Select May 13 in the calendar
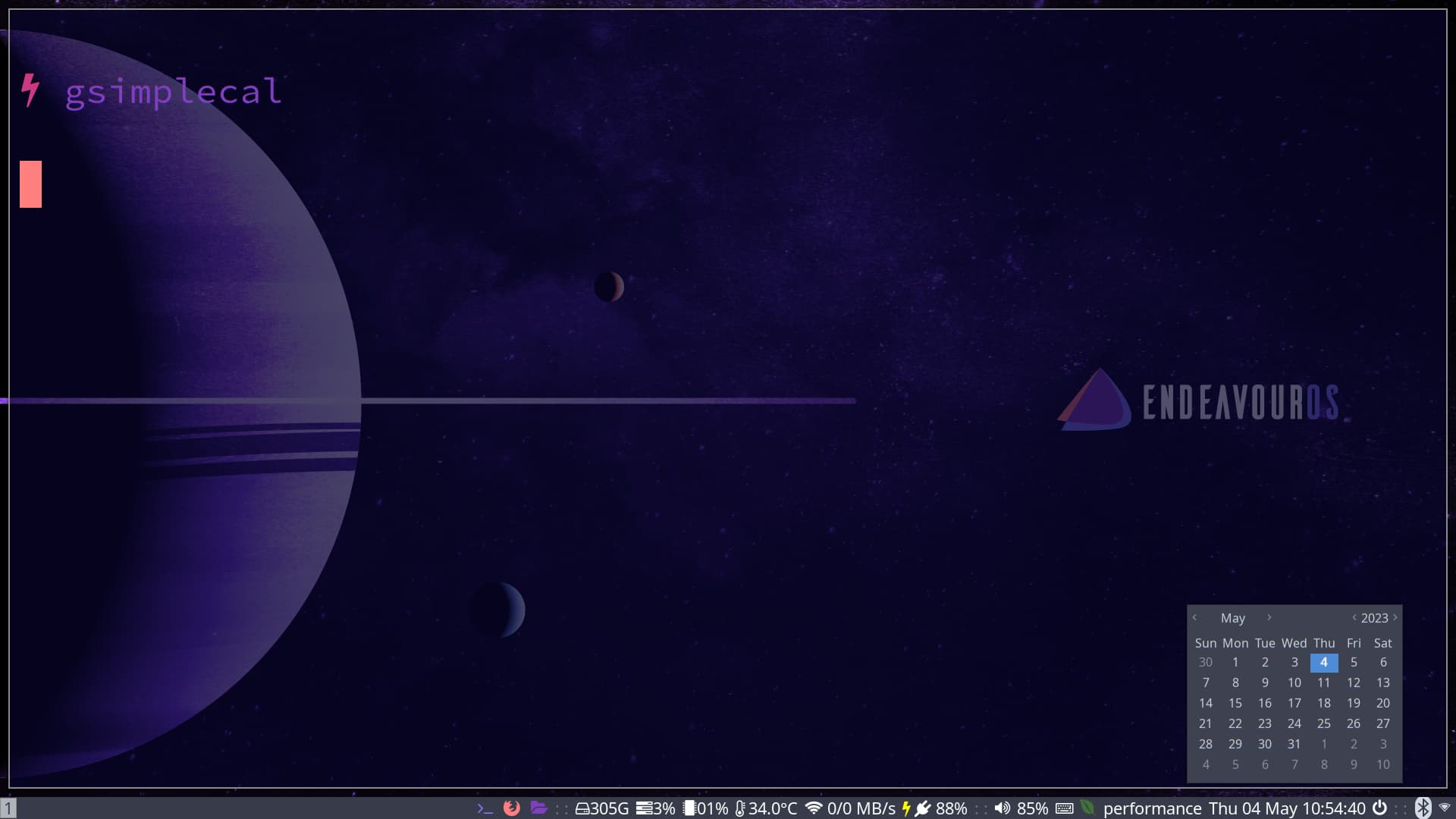 [x=1383, y=682]
